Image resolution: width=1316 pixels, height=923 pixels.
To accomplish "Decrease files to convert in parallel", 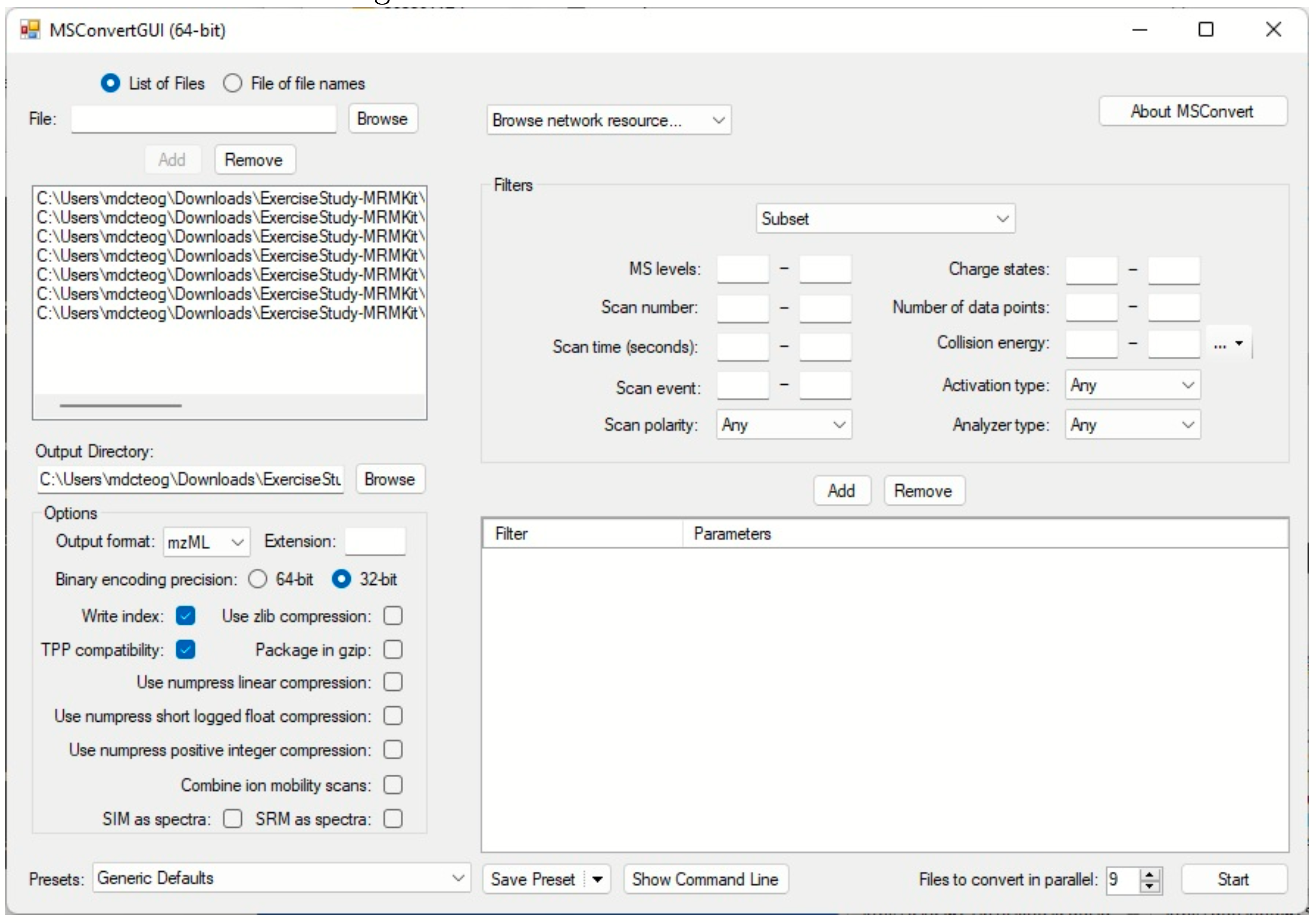I will (1149, 886).
